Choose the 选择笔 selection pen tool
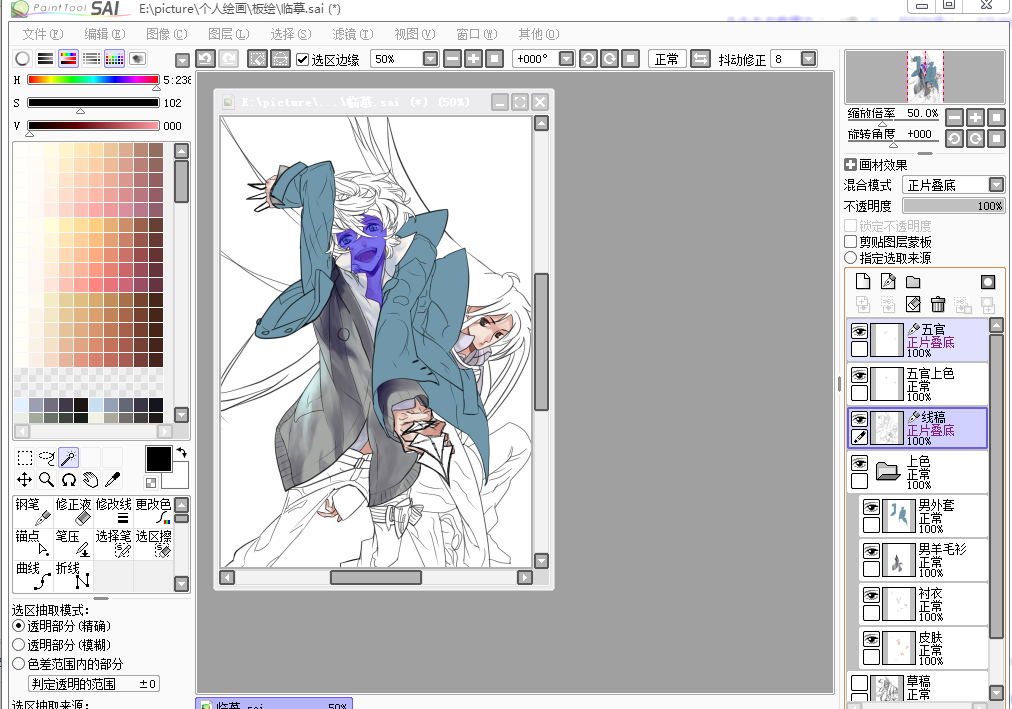1012x709 pixels. pyautogui.click(x=113, y=544)
